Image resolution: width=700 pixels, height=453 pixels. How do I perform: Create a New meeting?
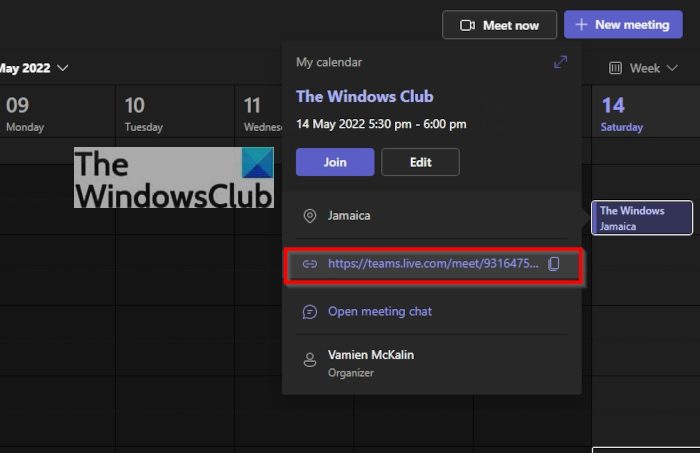(623, 25)
